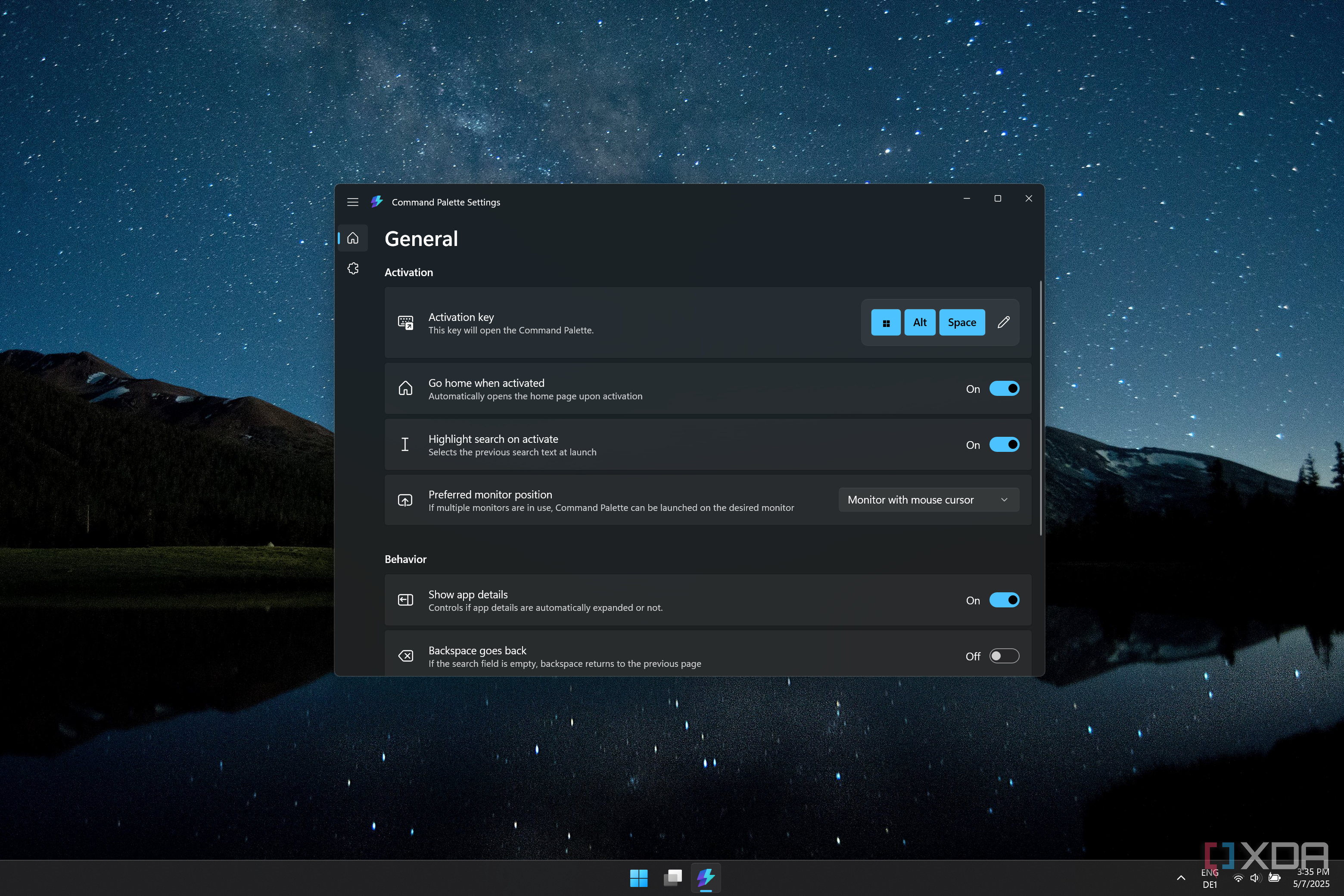
Task: Open the Extensions puzzle-piece sidebar icon
Action: point(352,268)
